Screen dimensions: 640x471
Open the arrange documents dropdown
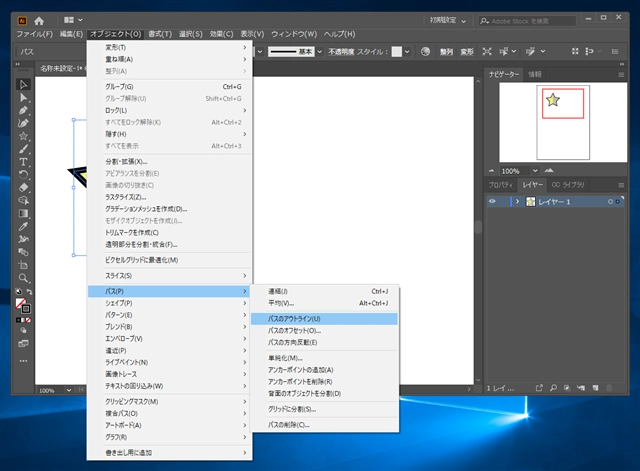click(x=73, y=20)
